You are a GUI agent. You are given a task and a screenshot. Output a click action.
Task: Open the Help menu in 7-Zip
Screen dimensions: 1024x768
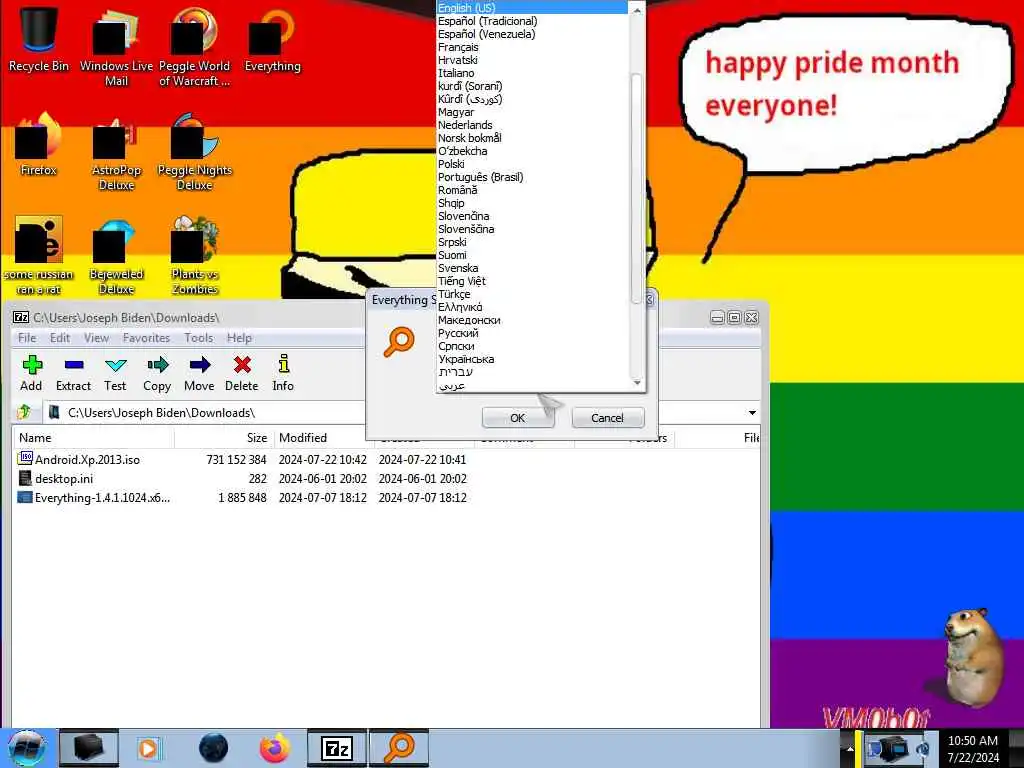point(239,338)
